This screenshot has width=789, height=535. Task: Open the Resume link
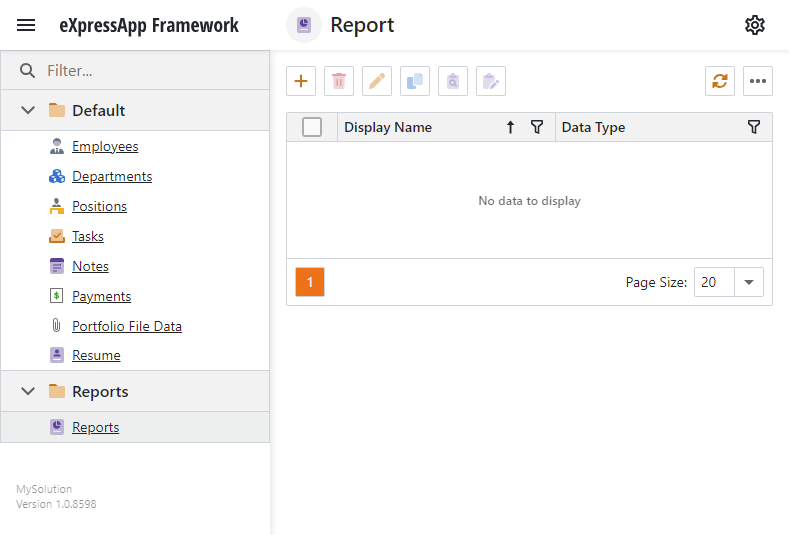point(97,355)
